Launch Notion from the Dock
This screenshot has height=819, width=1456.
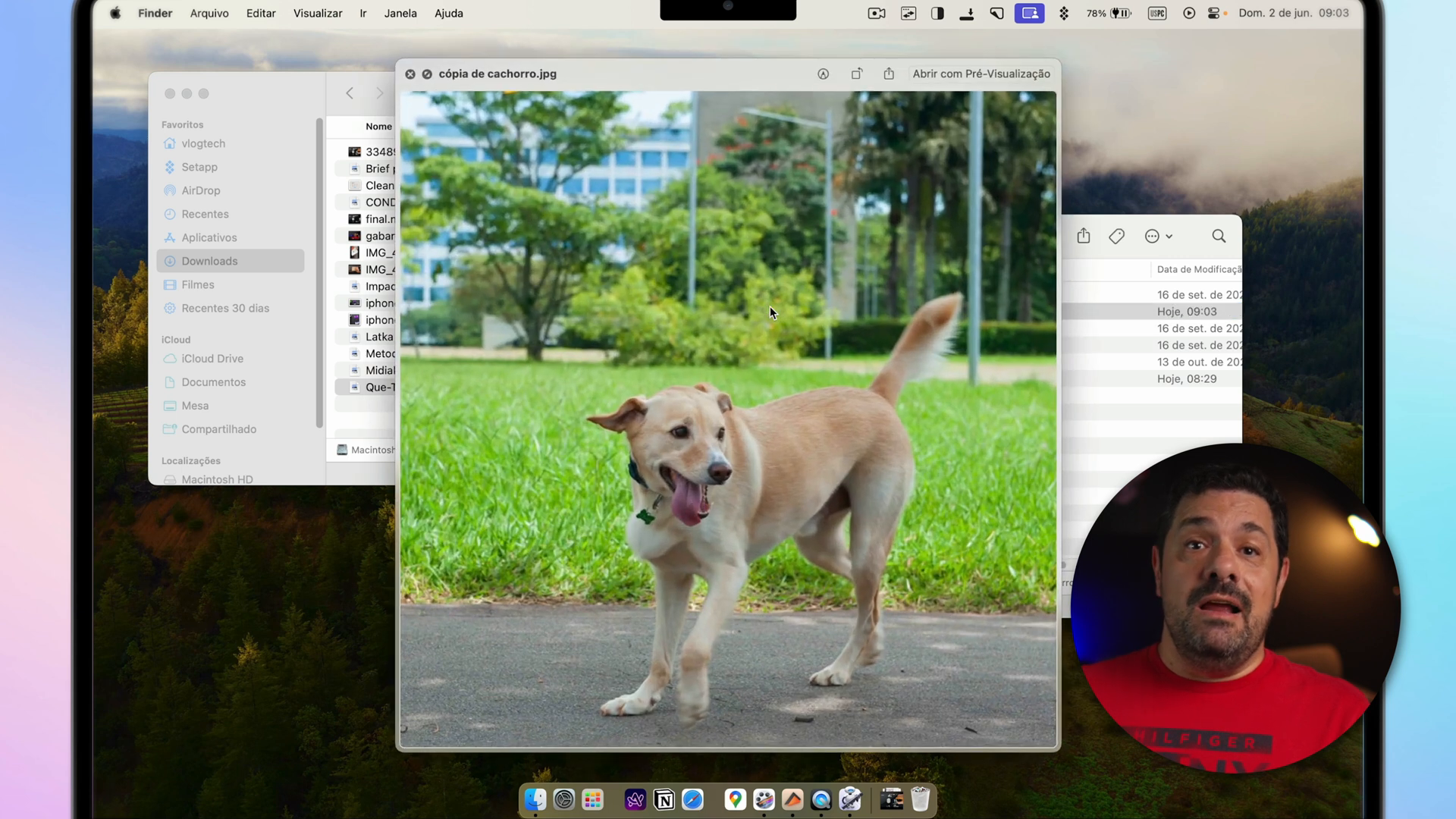coord(664,799)
